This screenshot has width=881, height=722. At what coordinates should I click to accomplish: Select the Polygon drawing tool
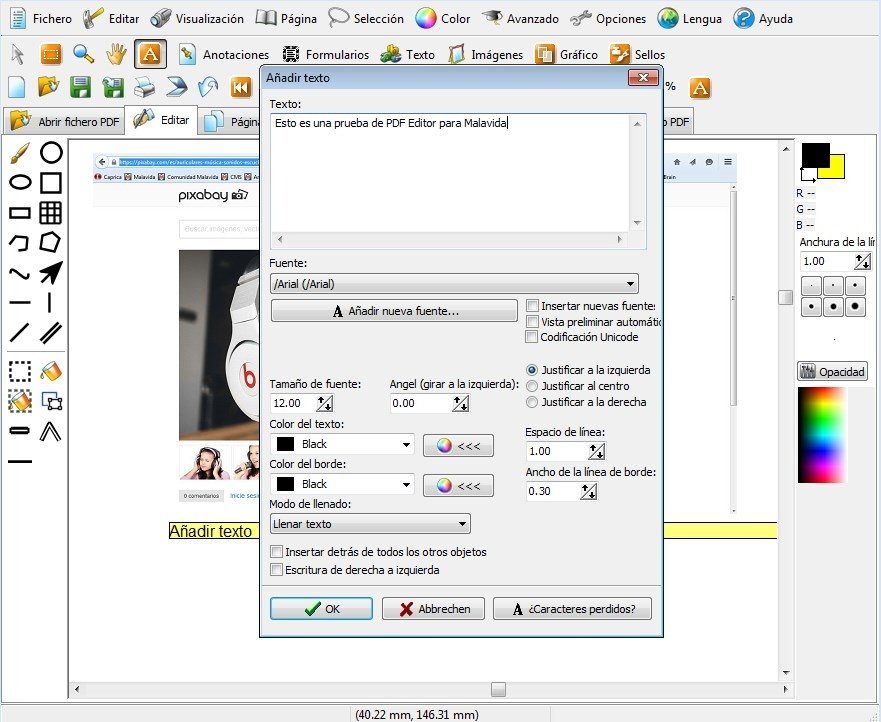[50, 242]
